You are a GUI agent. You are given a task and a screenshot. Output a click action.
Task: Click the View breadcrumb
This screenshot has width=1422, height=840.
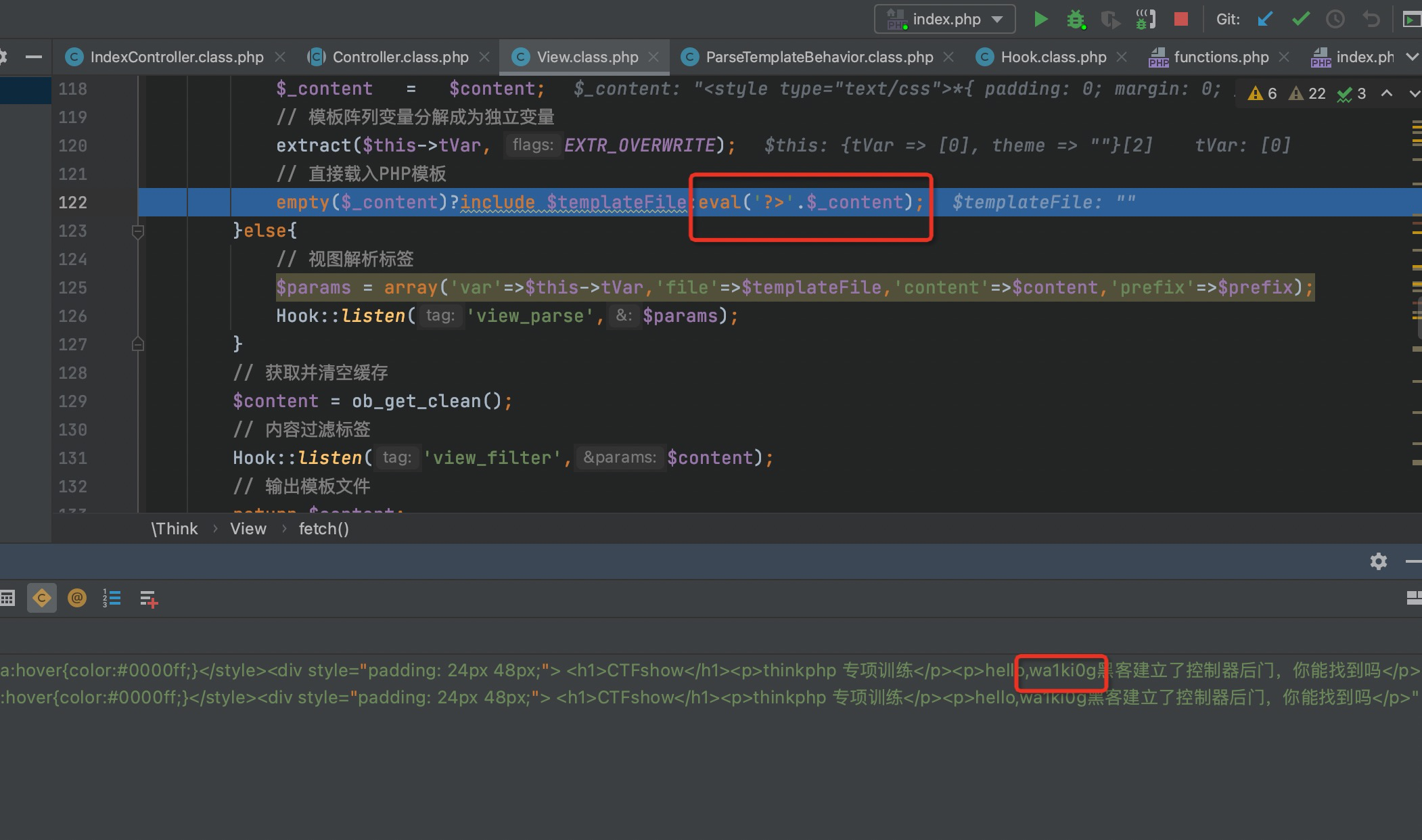coord(248,529)
